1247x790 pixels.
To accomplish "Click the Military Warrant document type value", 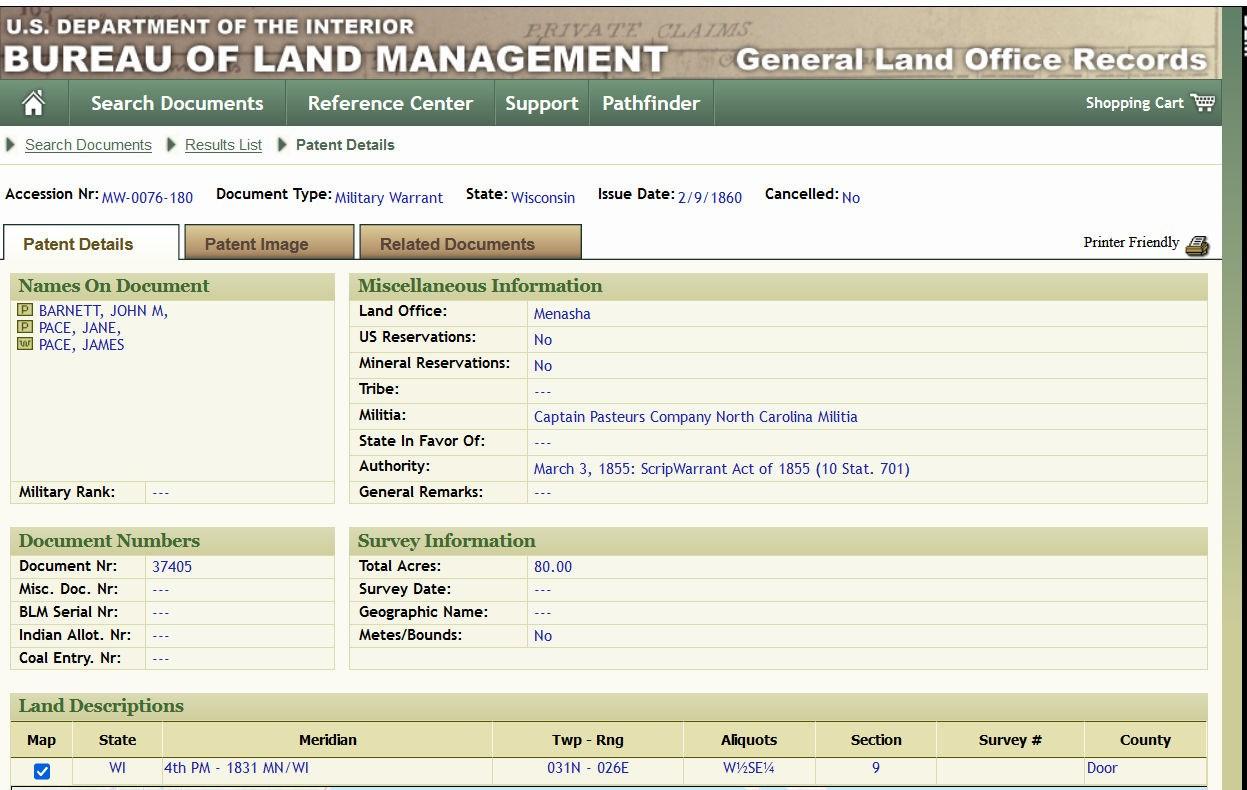I will pos(389,198).
